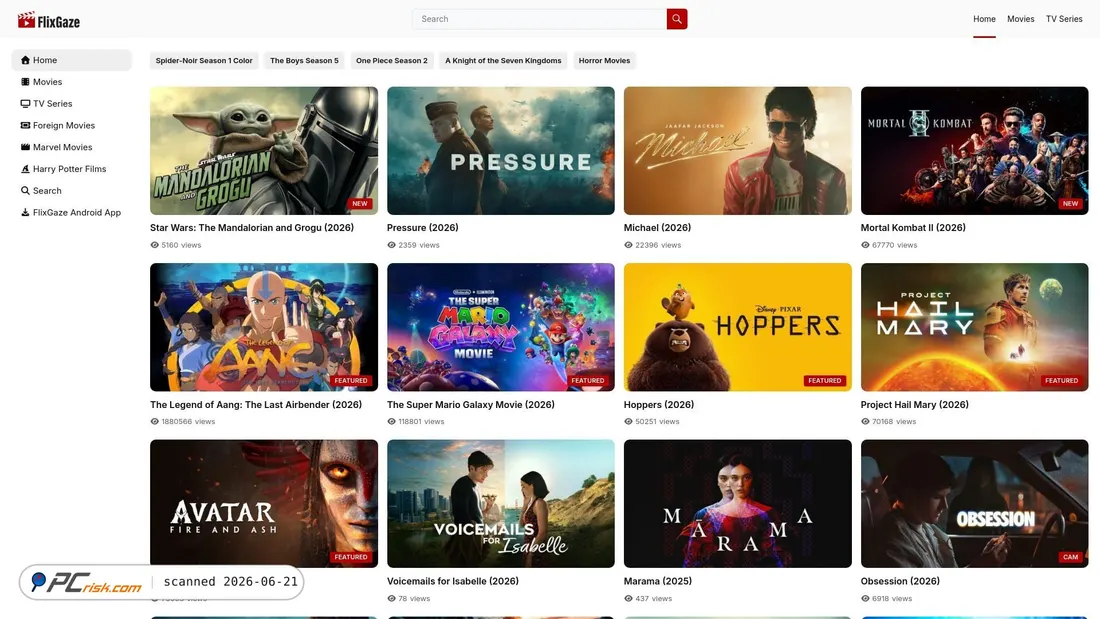
Task: Open Marama (2025) title link
Action: pyautogui.click(x=658, y=582)
